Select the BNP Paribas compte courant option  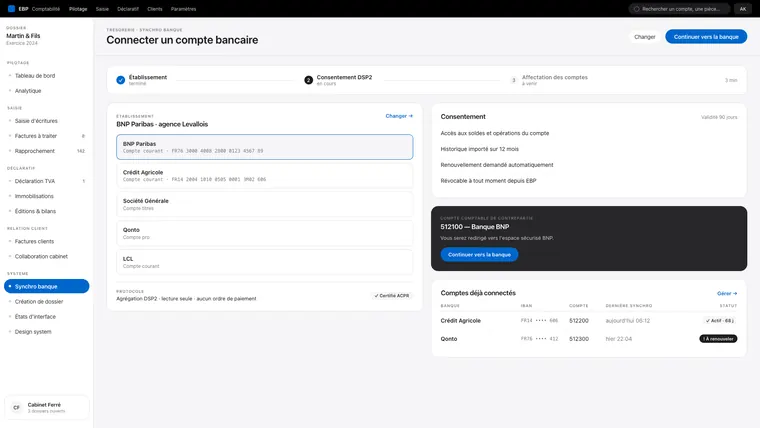pos(265,147)
